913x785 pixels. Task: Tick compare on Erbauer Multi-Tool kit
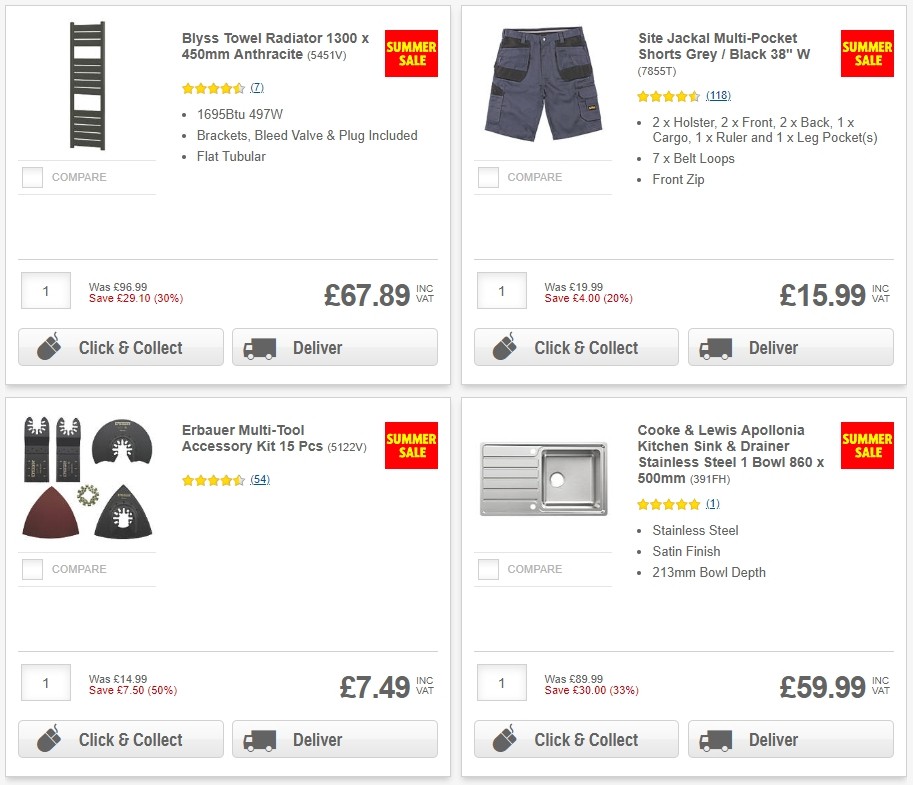(31, 569)
